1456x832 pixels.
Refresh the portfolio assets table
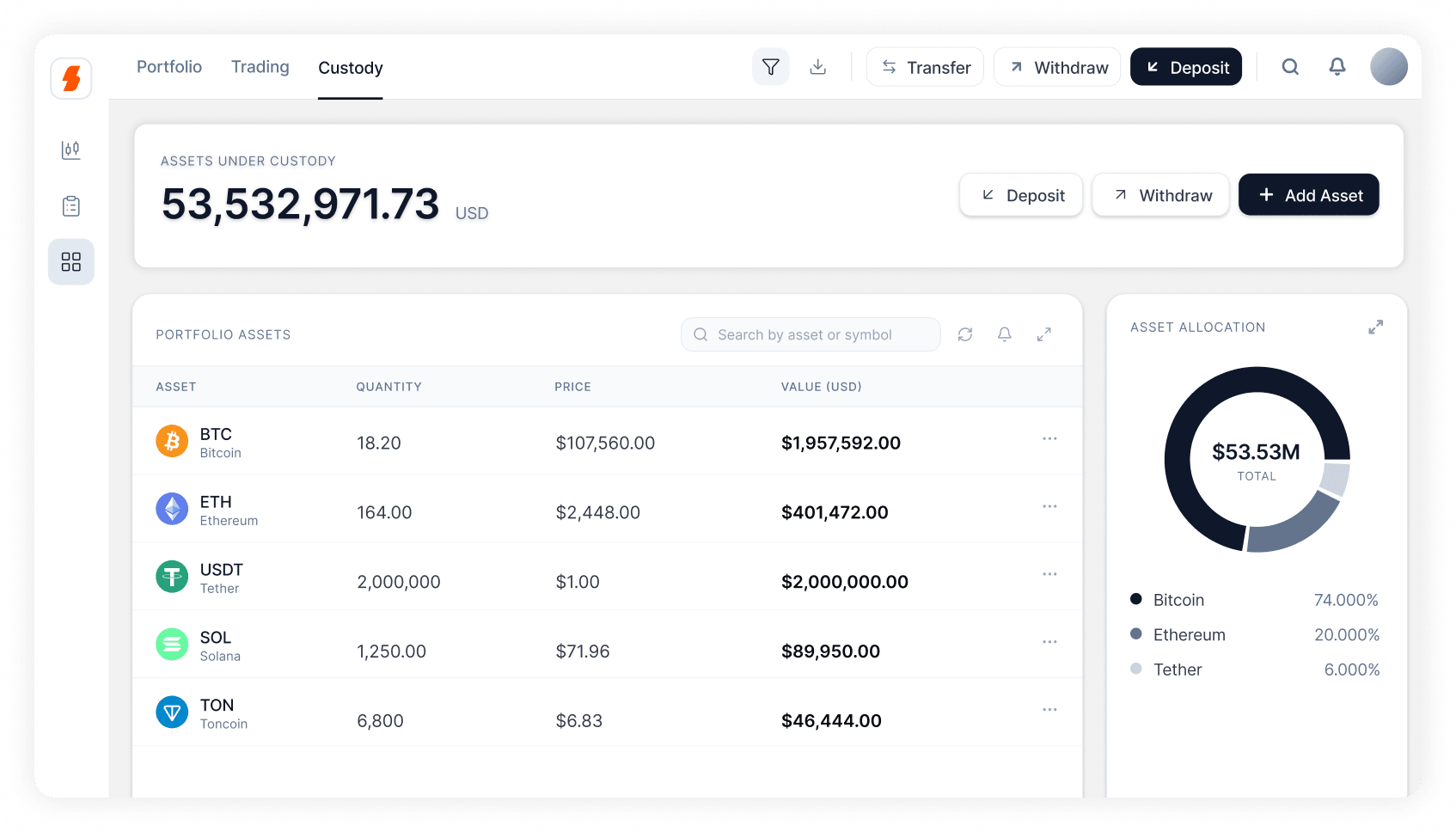point(965,334)
